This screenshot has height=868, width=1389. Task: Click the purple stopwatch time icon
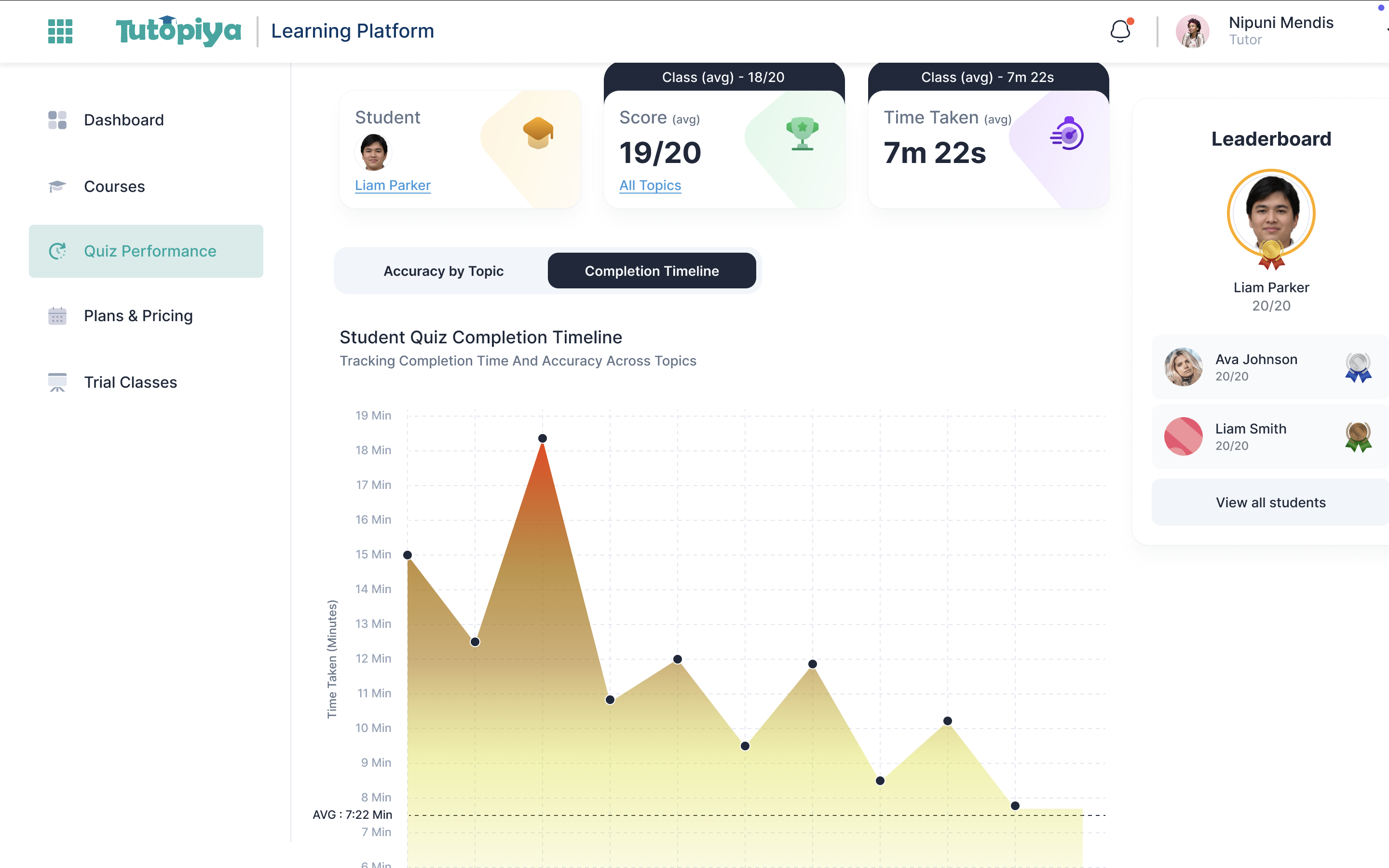1067,133
